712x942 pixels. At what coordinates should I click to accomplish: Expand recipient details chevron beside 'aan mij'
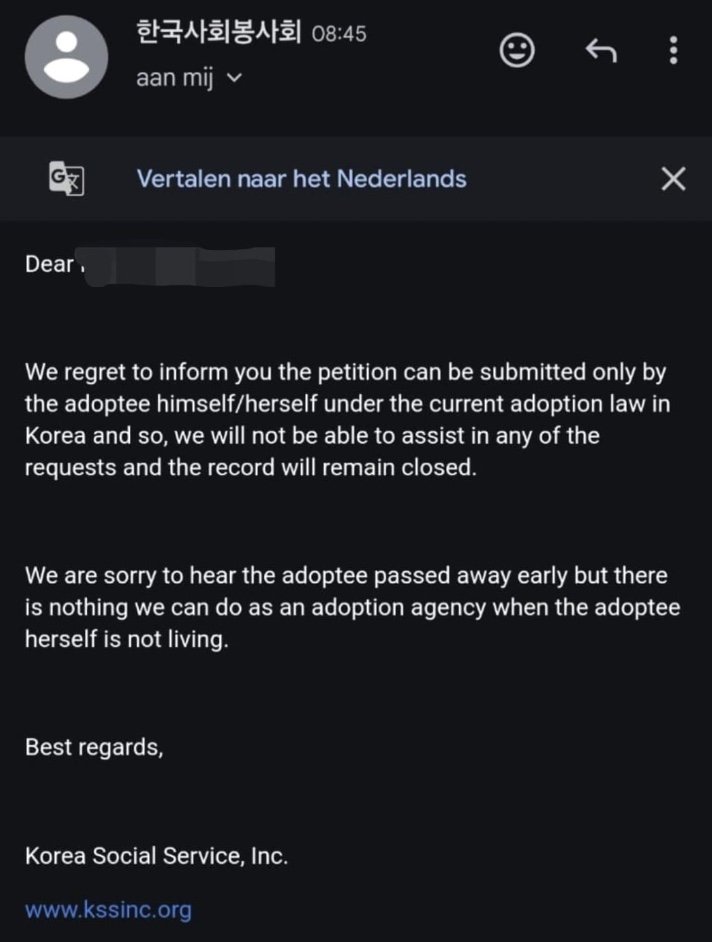tap(234, 77)
